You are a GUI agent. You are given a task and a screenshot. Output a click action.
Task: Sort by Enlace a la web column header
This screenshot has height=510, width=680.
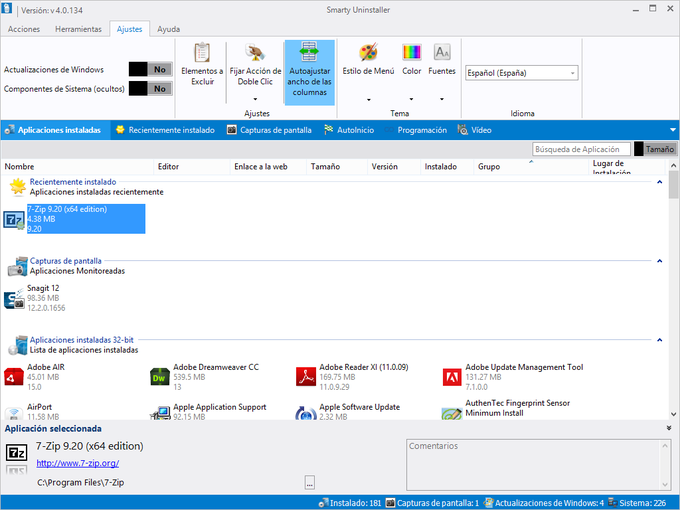268,167
